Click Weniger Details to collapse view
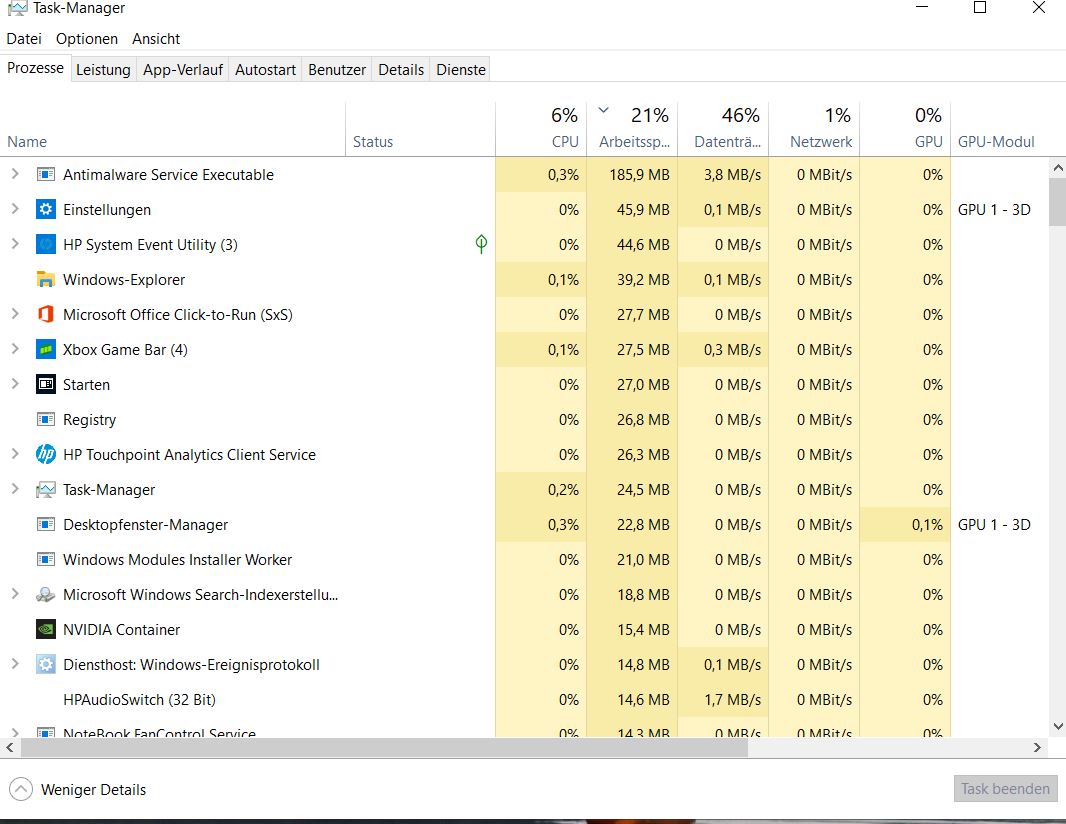The image size is (1066, 824). pos(78,789)
